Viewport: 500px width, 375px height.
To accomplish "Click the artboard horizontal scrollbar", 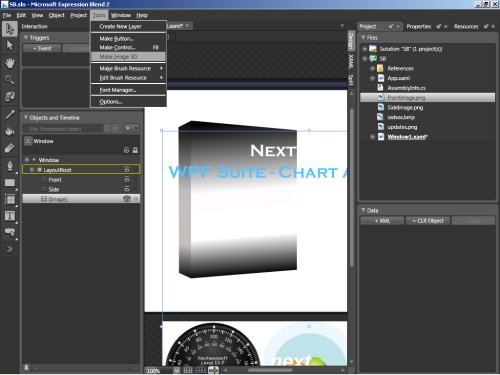I will click(x=270, y=370).
